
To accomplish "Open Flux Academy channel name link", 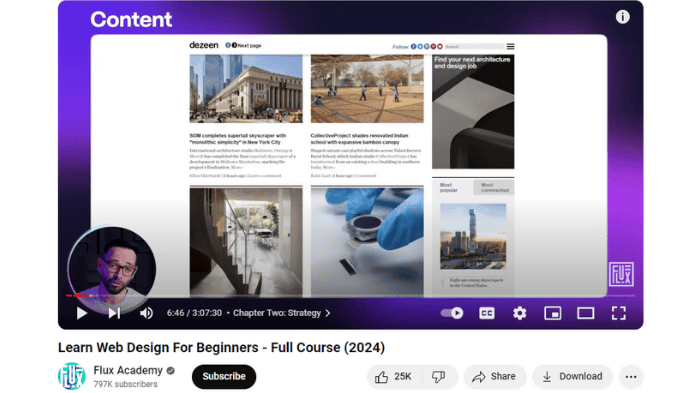I will pyautogui.click(x=128, y=370).
